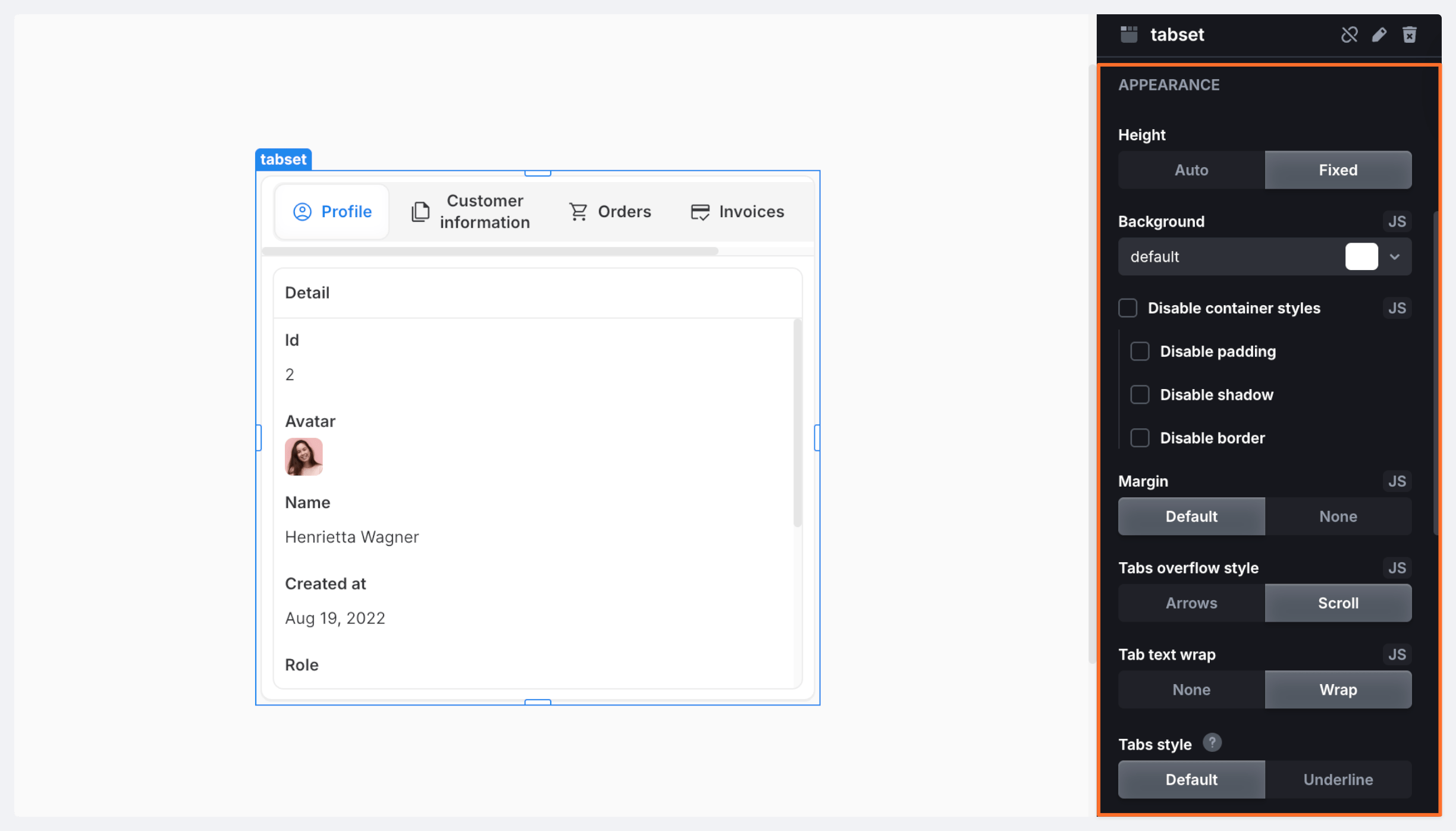The image size is (1456, 831).
Task: Set Height to Auto
Action: pyautogui.click(x=1191, y=170)
